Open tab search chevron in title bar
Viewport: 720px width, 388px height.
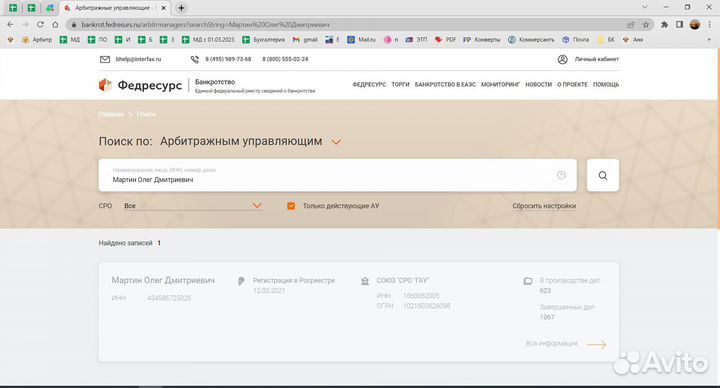644,7
